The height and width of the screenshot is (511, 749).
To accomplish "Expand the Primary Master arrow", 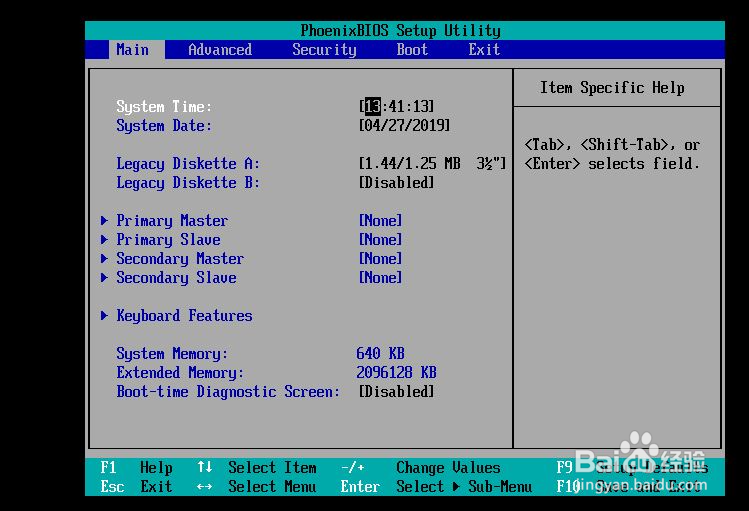I will pyautogui.click(x=104, y=221).
